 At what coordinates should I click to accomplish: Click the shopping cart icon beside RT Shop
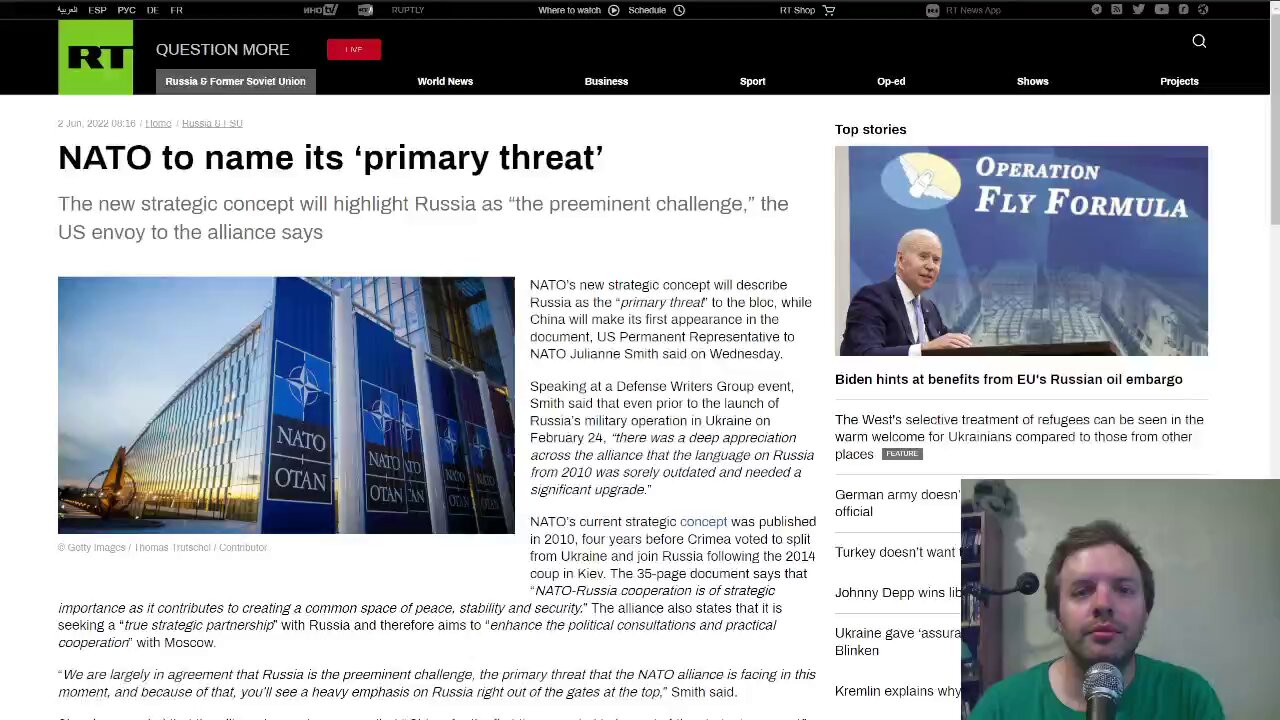click(x=829, y=10)
